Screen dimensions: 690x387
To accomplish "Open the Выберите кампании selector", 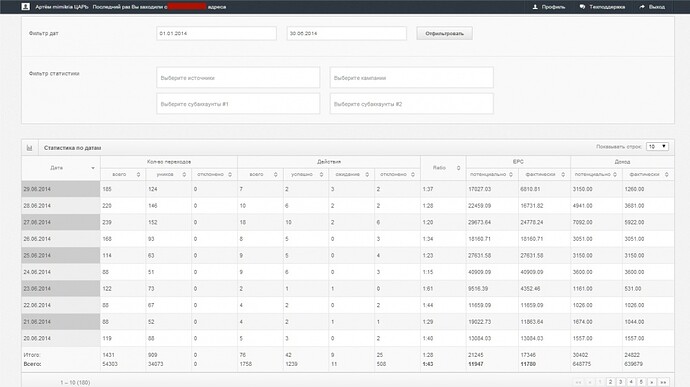I will [x=411, y=77].
